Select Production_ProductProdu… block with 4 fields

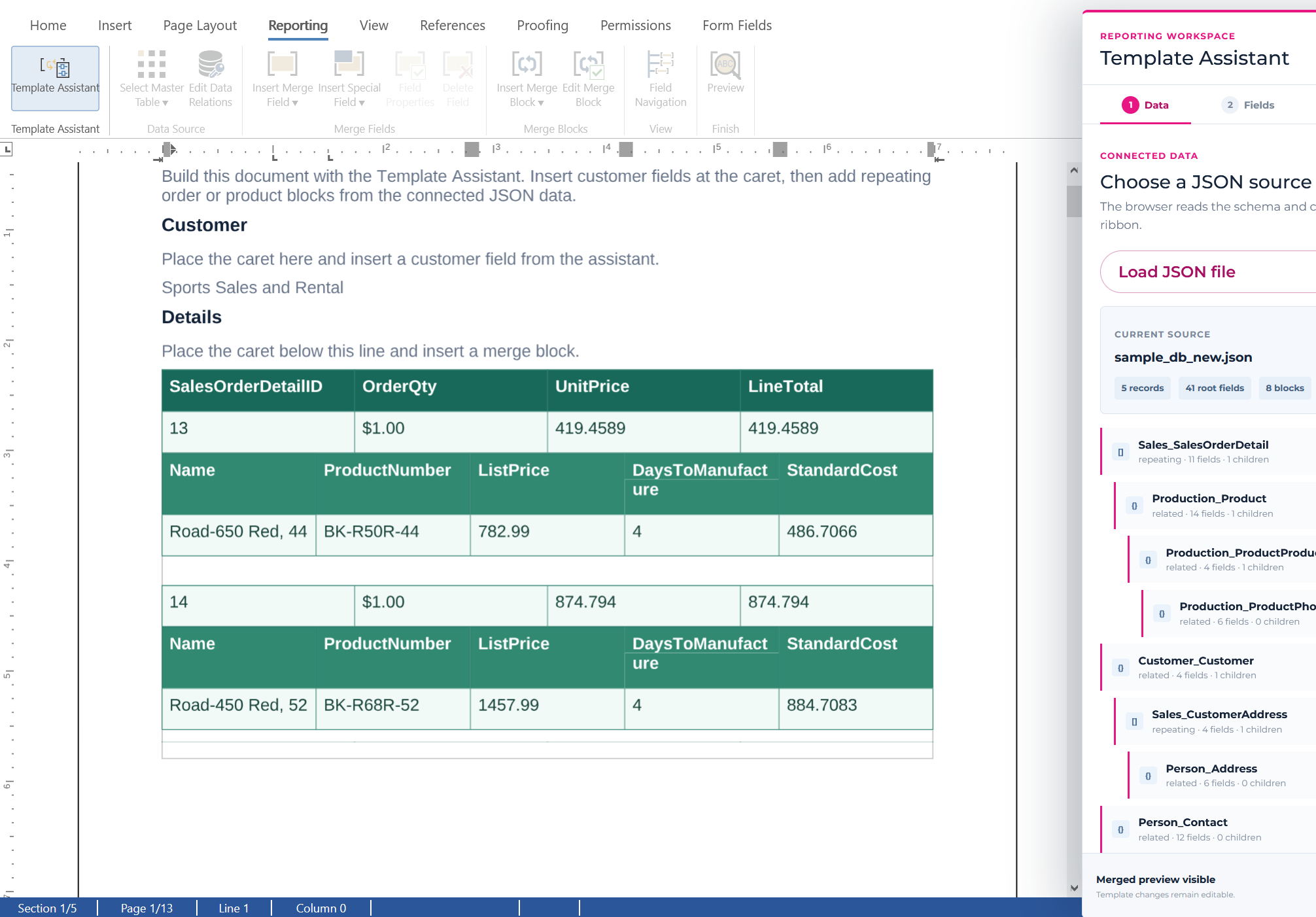(1222, 559)
